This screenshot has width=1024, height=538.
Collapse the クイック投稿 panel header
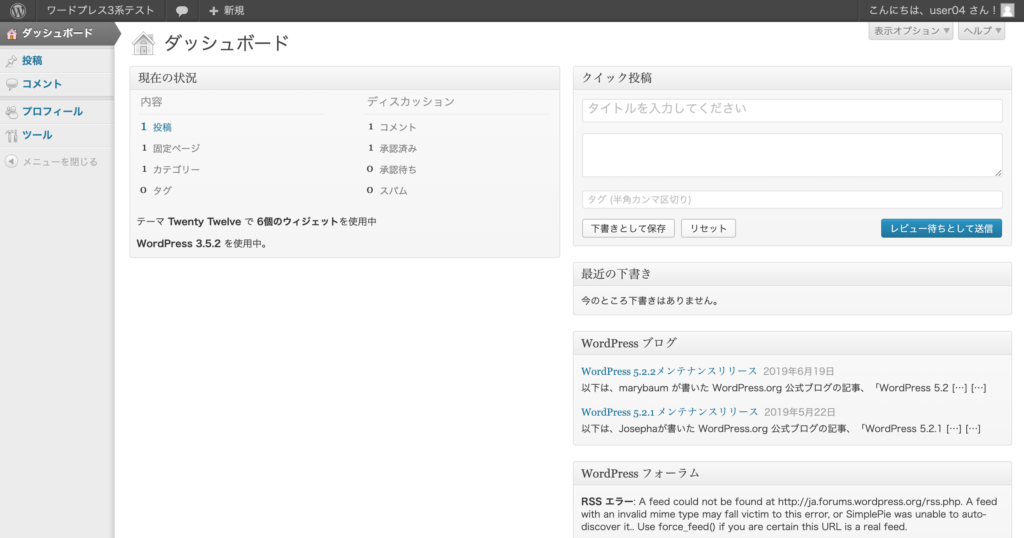[x=792, y=78]
